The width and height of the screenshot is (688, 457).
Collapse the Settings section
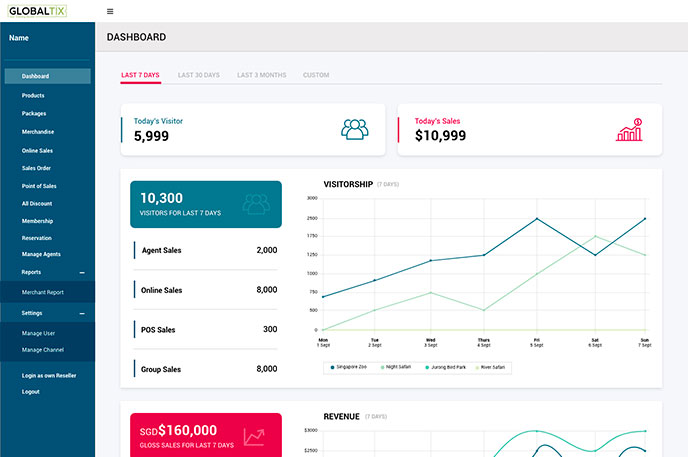tap(82, 314)
